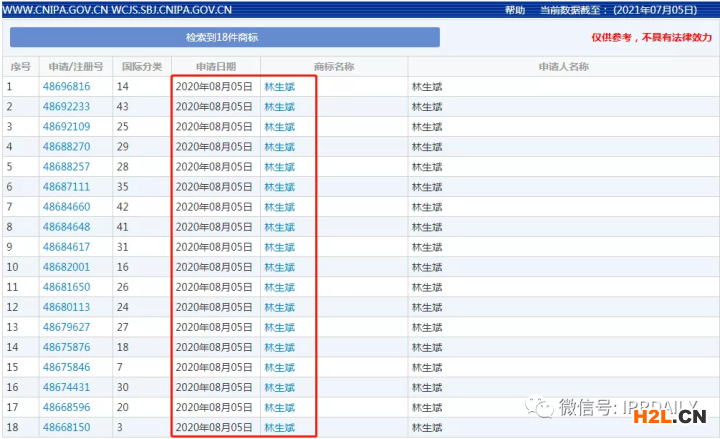Open registration number 48684660
The height and width of the screenshot is (439, 720).
(66, 207)
